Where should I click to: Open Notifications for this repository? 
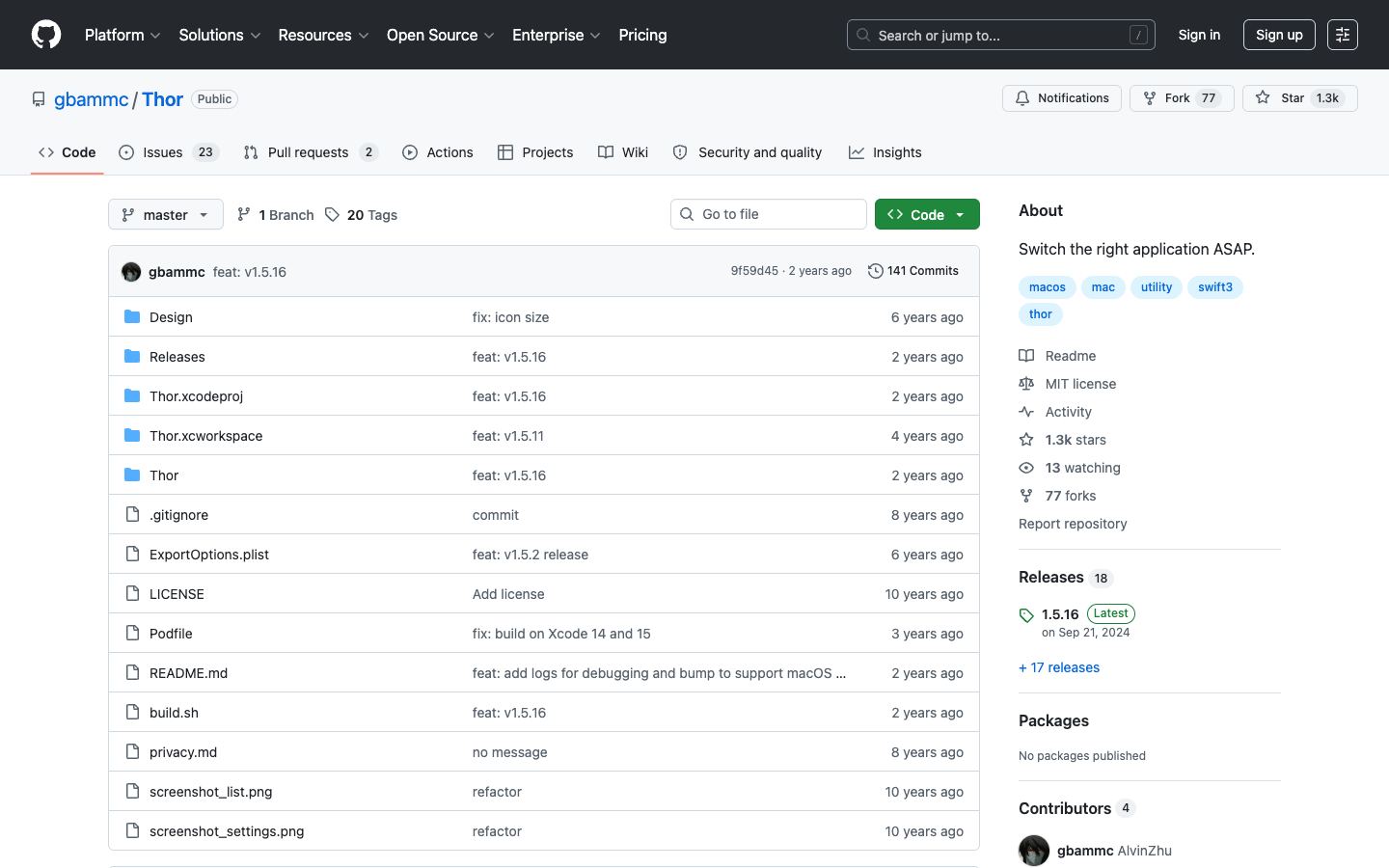[x=1061, y=98]
